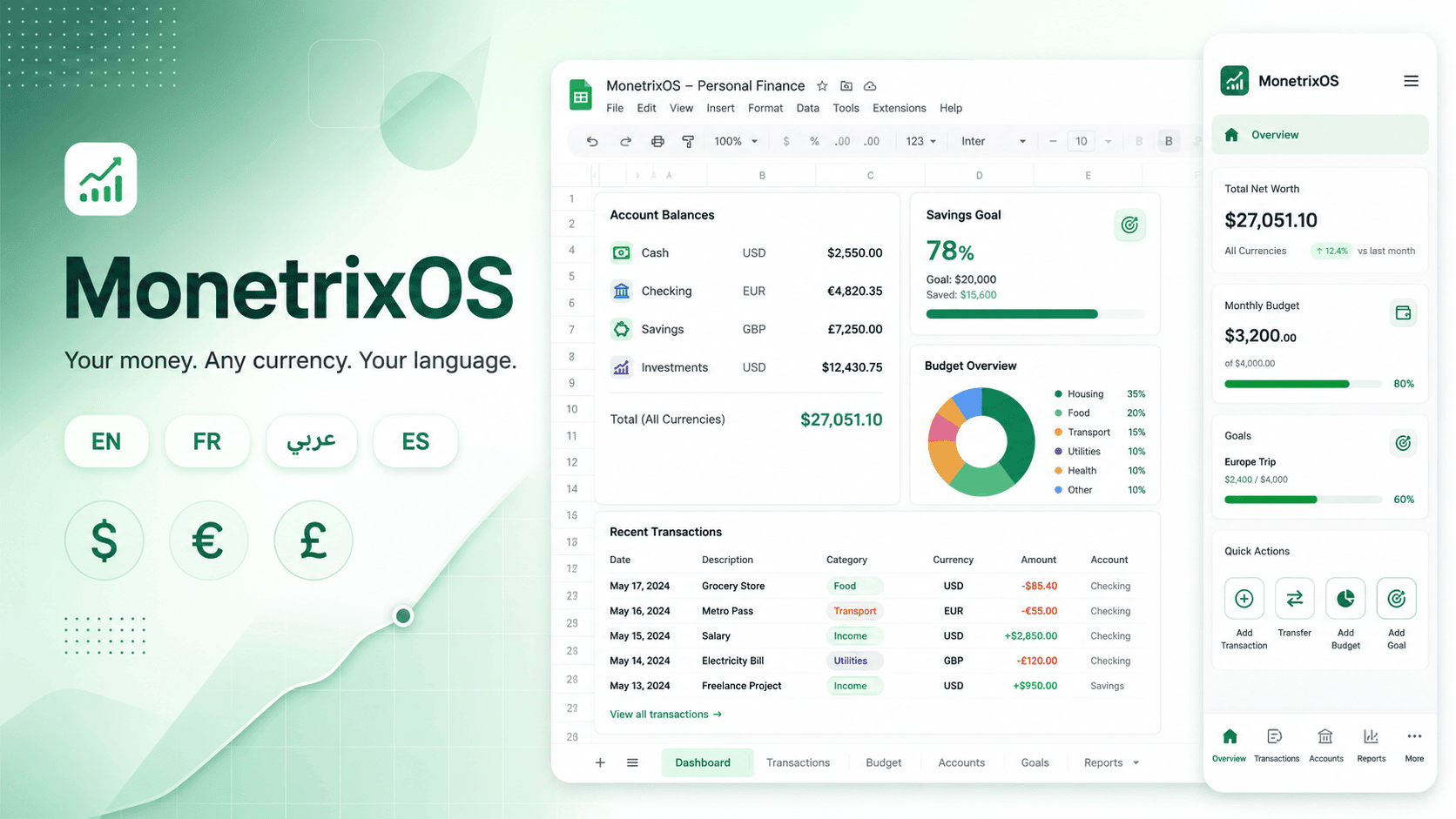Open the Monthly Budget wallet icon
Viewport: 1456px width, 819px height.
click(1403, 312)
